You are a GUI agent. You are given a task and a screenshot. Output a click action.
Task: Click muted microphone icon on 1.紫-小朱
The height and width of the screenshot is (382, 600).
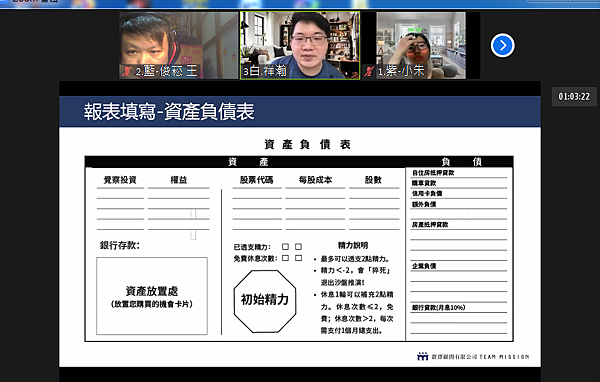(369, 71)
